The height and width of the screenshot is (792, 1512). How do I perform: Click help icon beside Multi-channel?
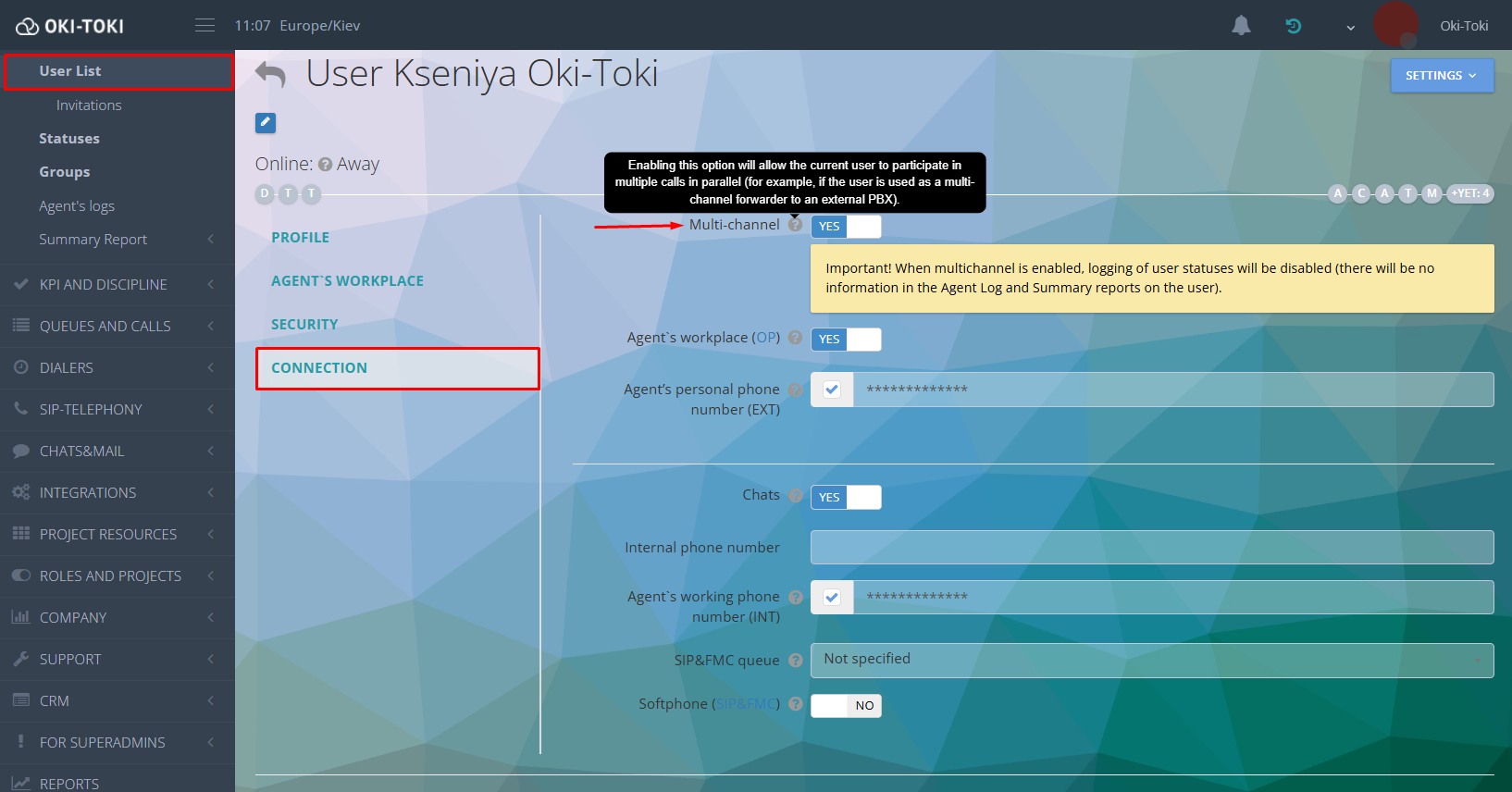click(795, 225)
